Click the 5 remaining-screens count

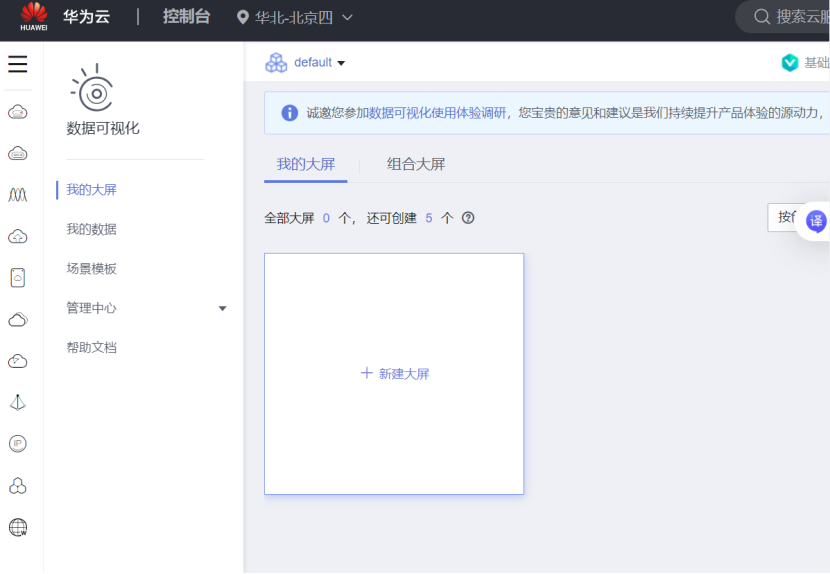pyautogui.click(x=429, y=218)
